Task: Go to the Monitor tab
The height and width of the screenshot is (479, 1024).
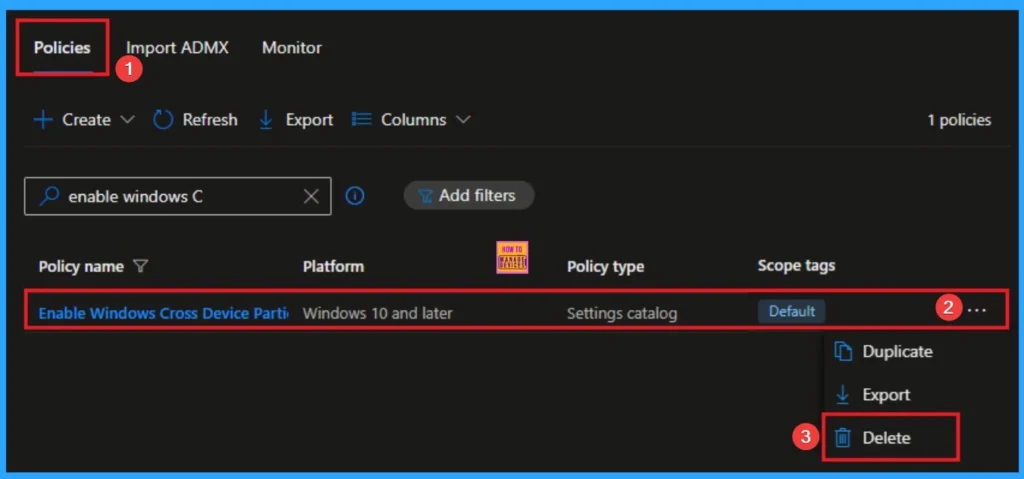Action: tap(291, 48)
